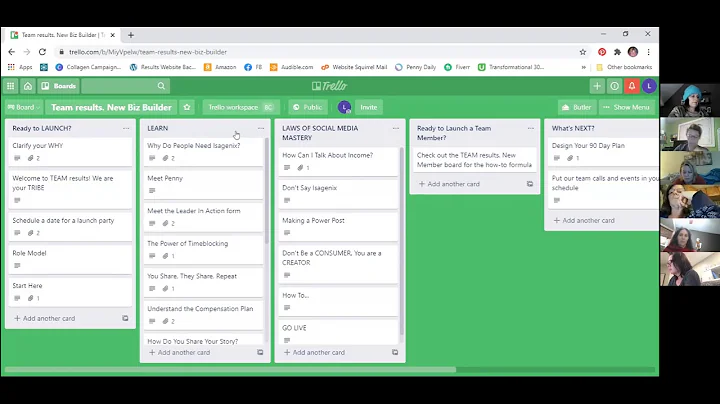This screenshot has width=720, height=404.
Task: Go to Trello home icon
Action: tap(28, 86)
